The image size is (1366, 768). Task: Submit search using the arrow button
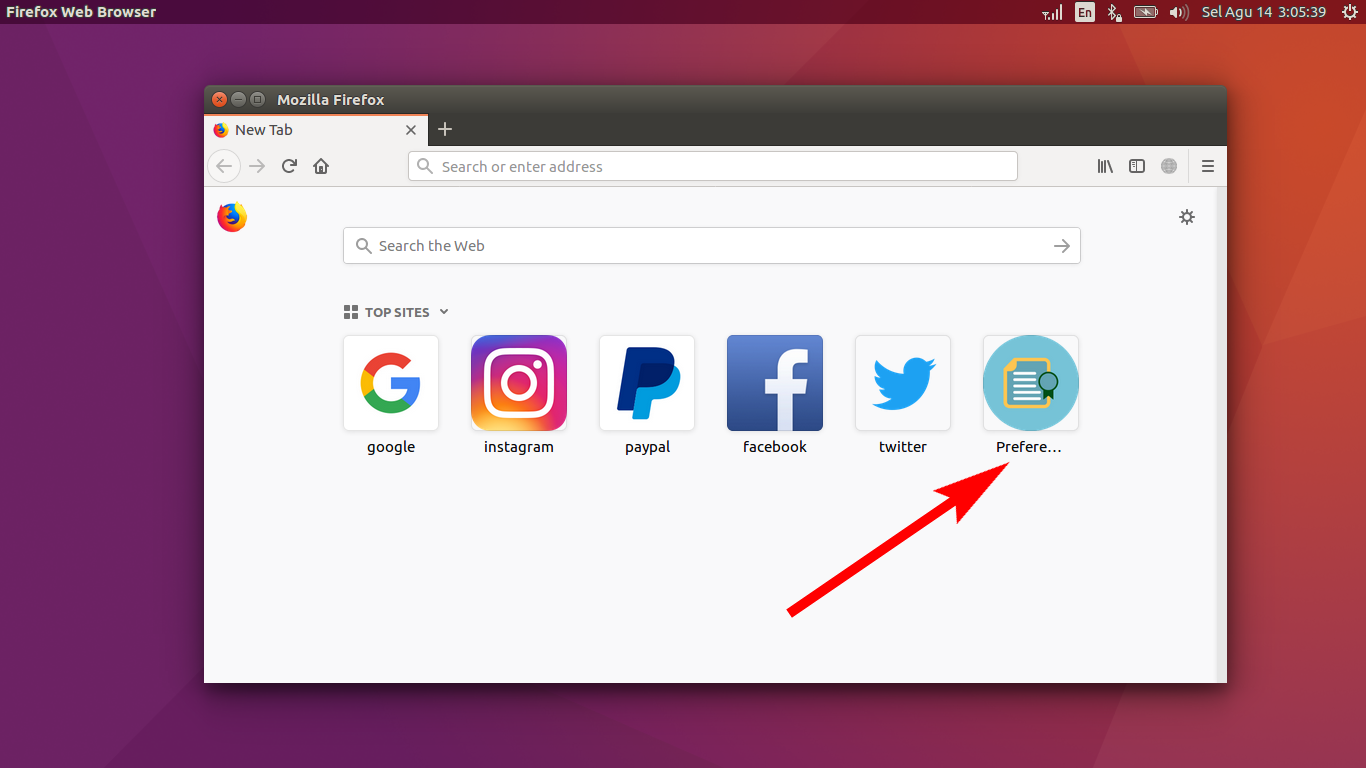click(x=1062, y=246)
